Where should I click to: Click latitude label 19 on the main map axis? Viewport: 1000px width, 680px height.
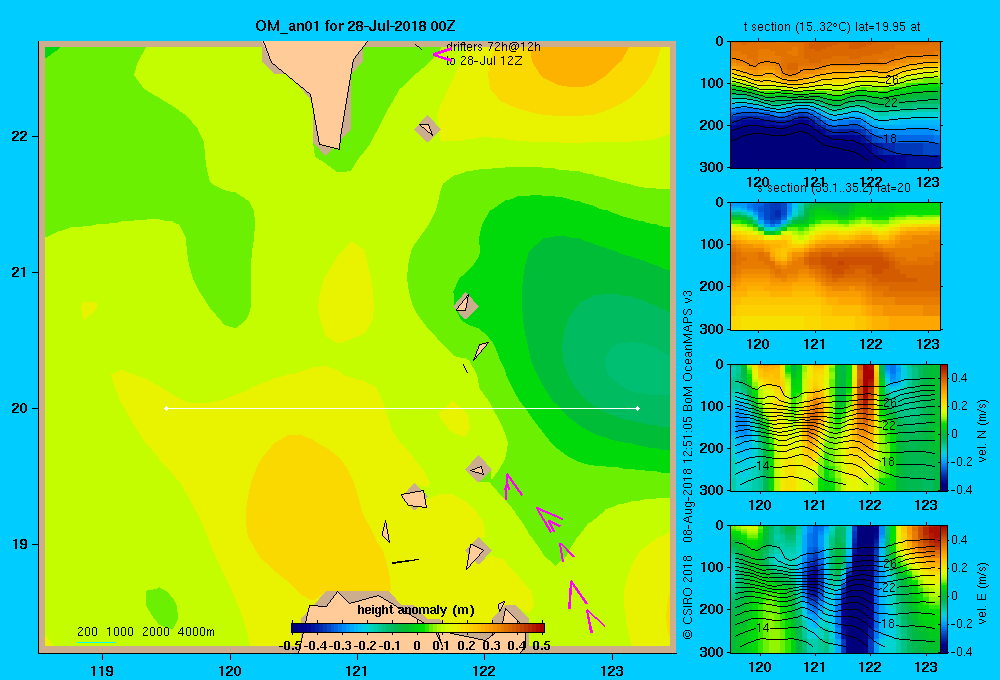(19, 544)
